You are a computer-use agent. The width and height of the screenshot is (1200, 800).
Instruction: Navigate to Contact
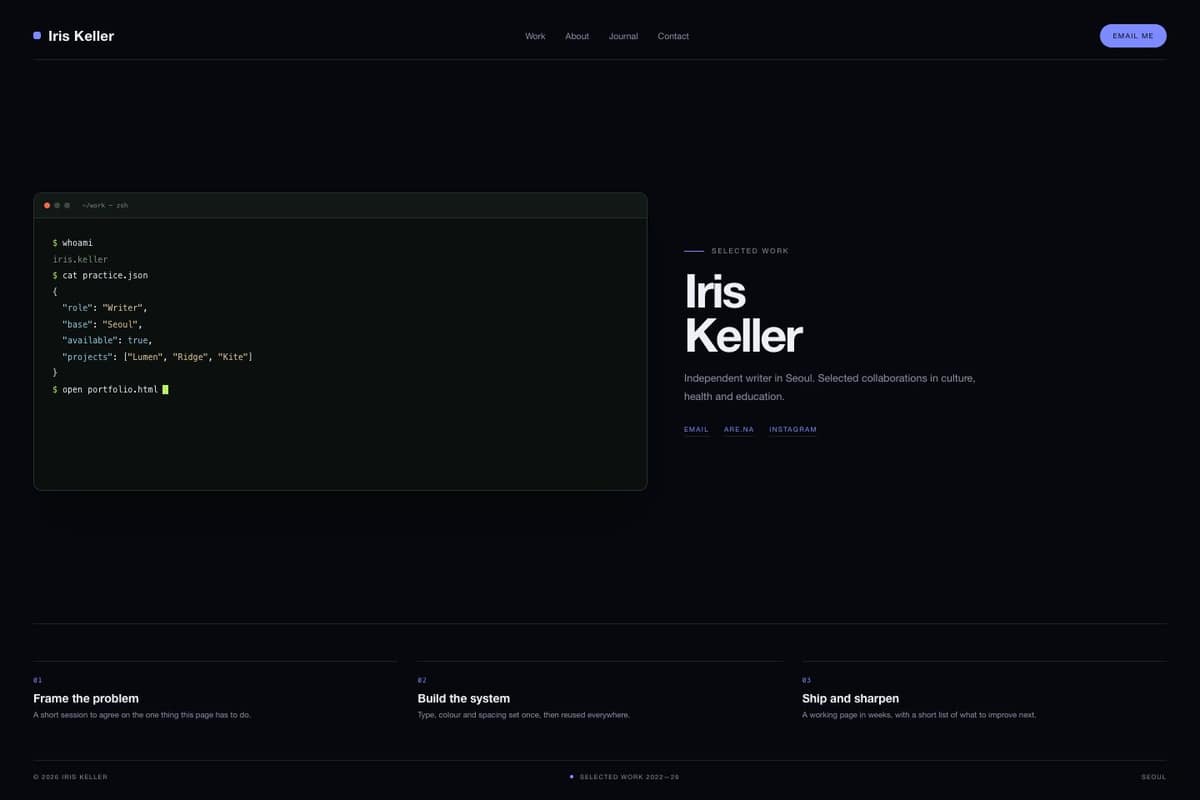(673, 36)
